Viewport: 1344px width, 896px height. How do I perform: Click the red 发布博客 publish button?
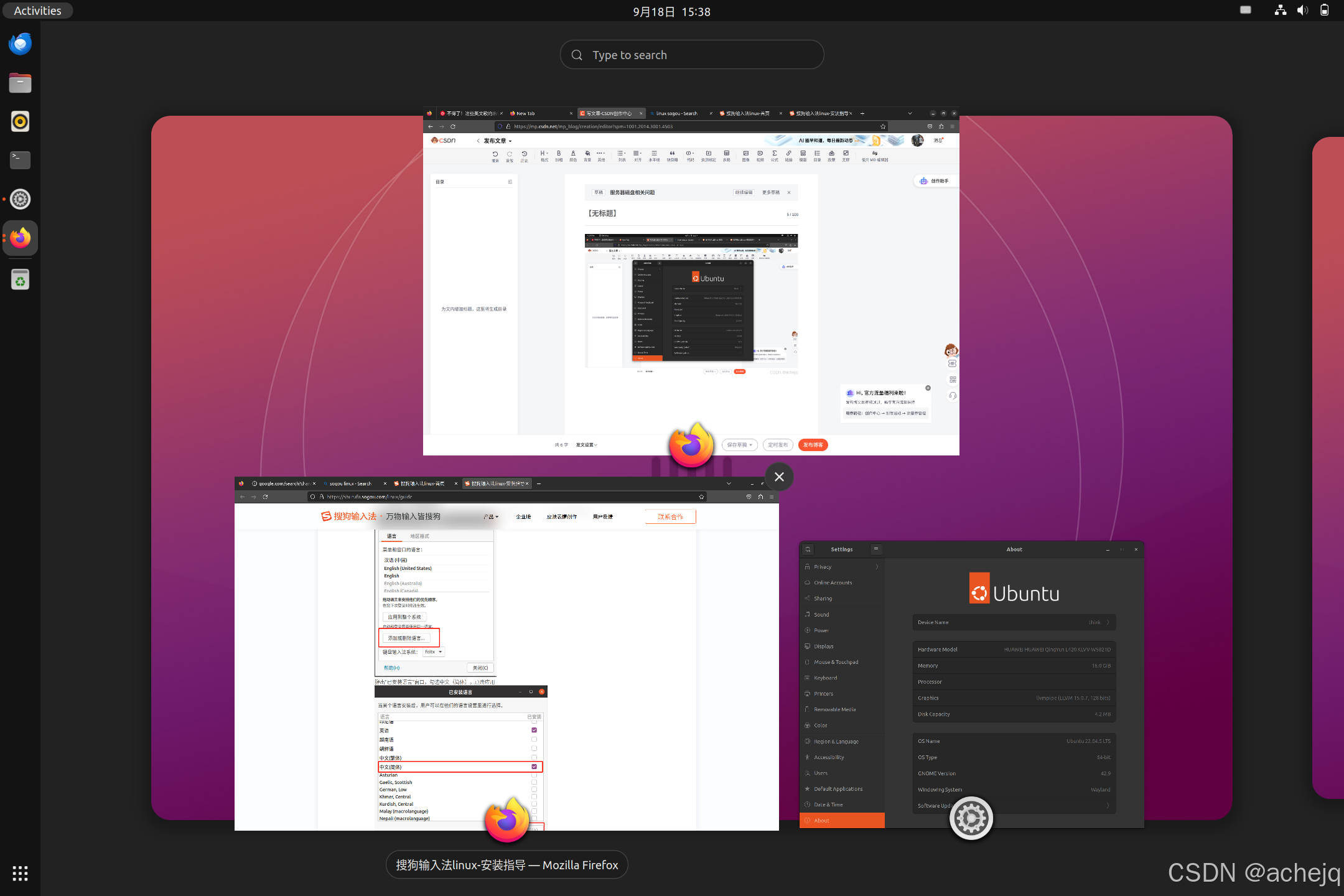813,445
